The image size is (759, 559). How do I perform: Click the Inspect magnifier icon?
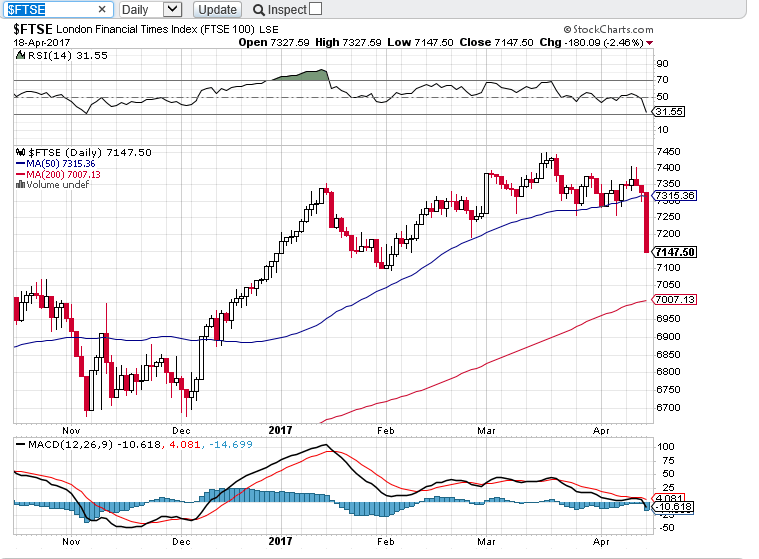click(x=259, y=10)
